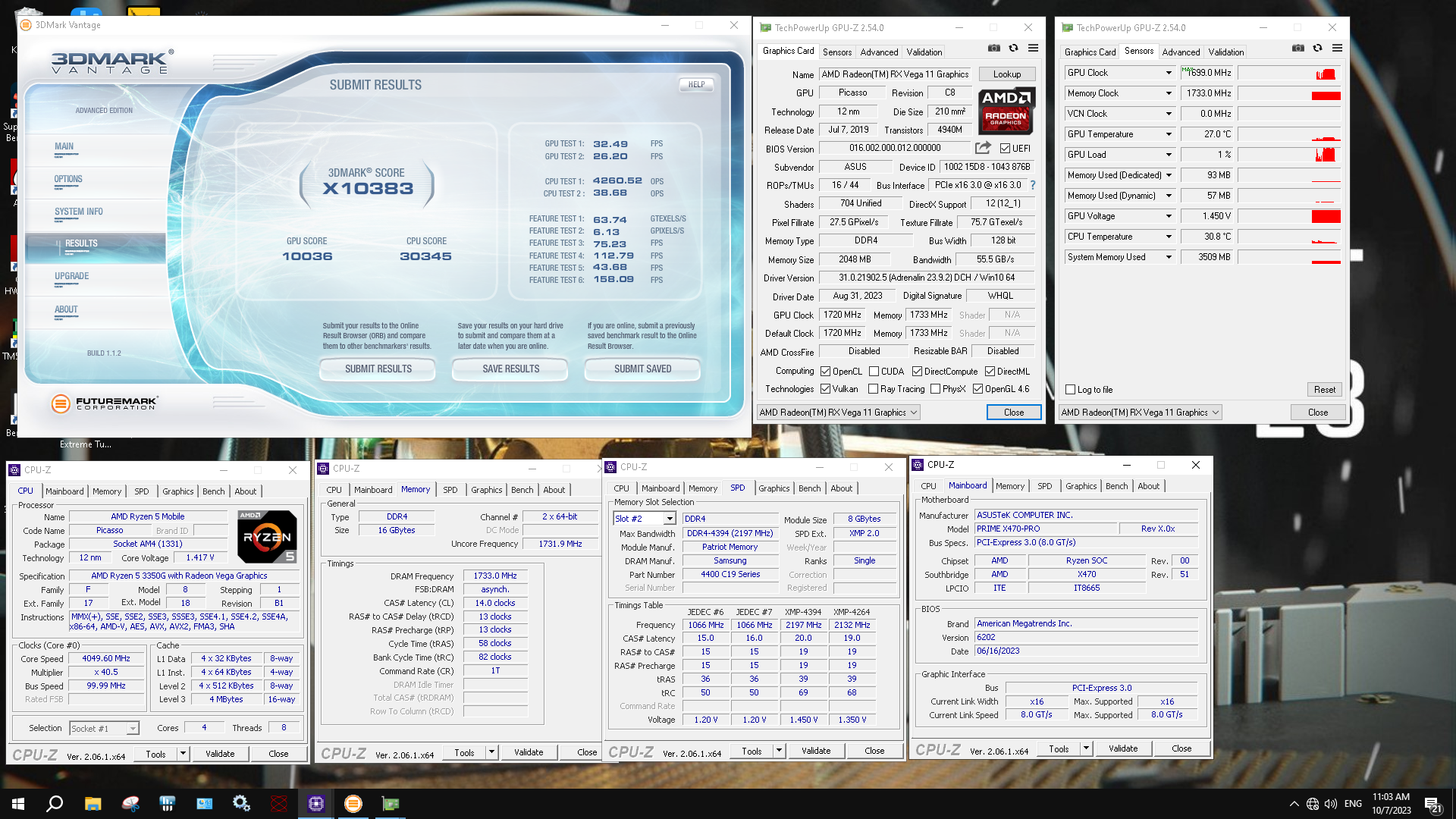Switch to the Graphics tab in CPU-Z Mainboard window
Viewport: 1456px width, 819px height.
click(1081, 486)
